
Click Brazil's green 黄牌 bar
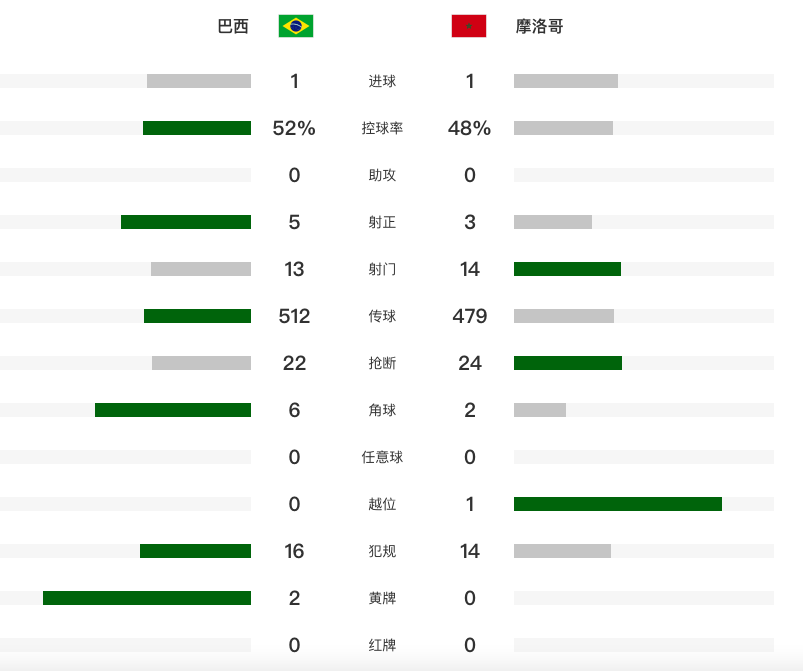[x=147, y=598]
